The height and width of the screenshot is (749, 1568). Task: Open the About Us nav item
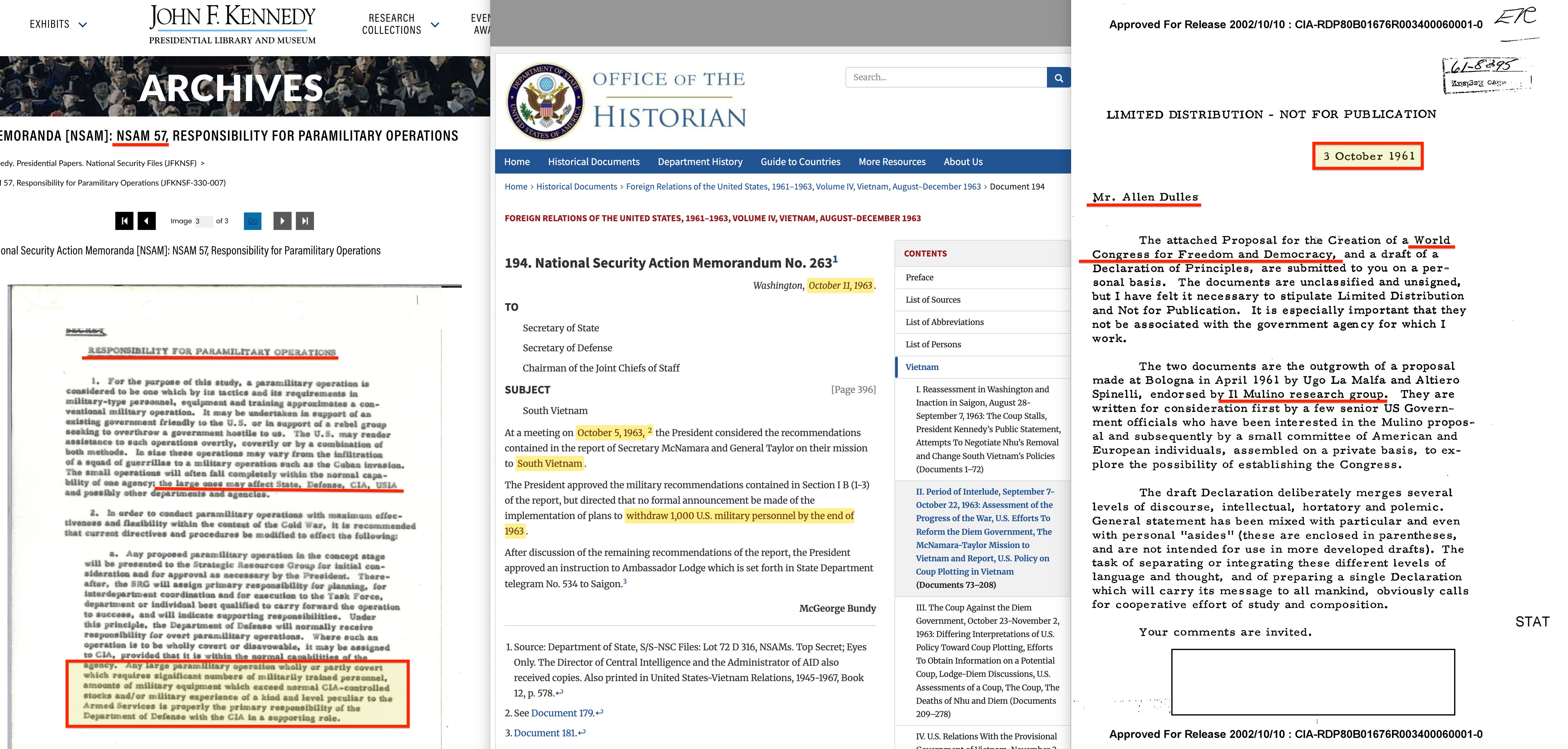pyautogui.click(x=963, y=162)
